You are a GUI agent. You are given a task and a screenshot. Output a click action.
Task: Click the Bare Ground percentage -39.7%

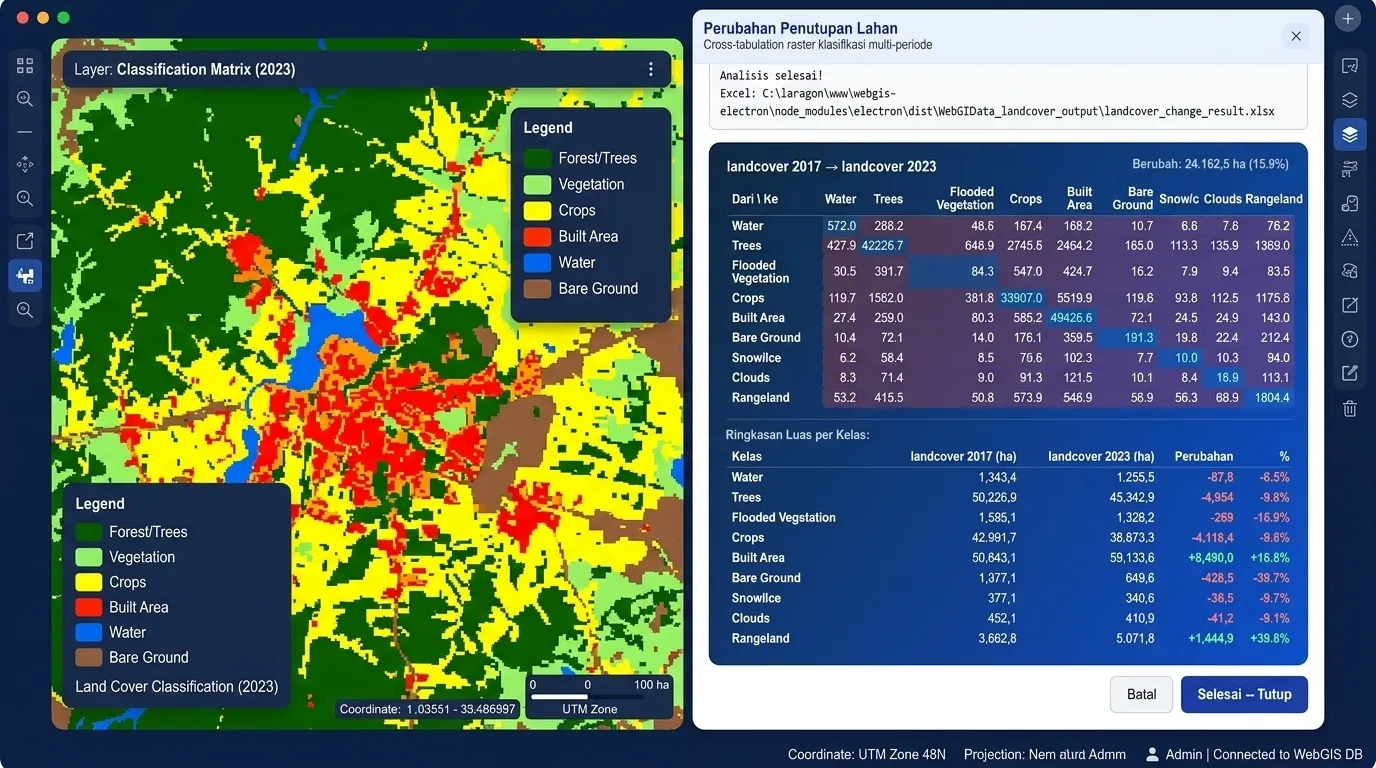point(1269,578)
